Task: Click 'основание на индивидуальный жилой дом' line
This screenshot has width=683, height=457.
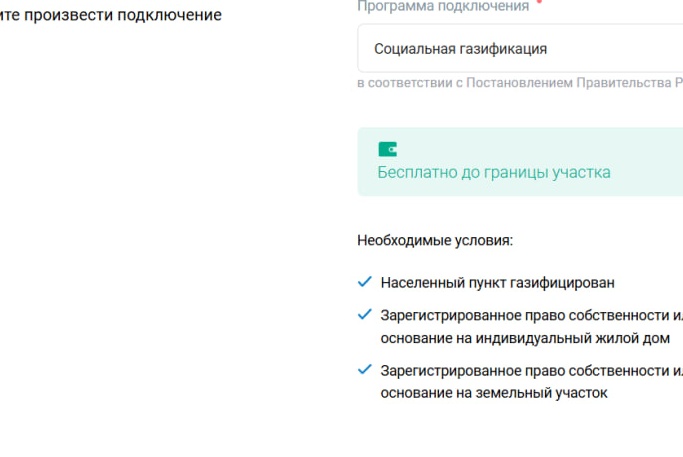Action: coord(525,338)
